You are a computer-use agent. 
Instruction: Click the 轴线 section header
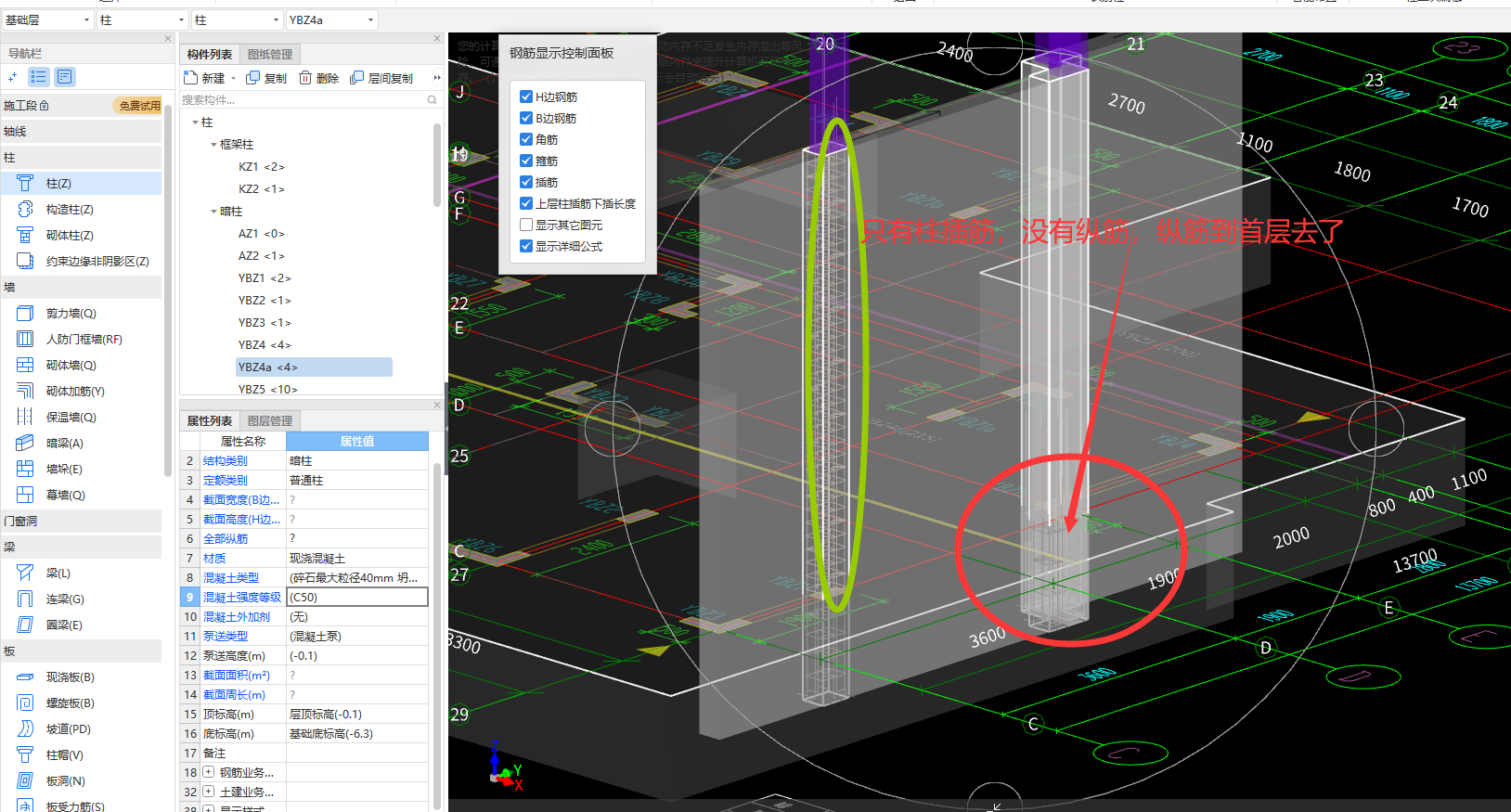(x=82, y=132)
